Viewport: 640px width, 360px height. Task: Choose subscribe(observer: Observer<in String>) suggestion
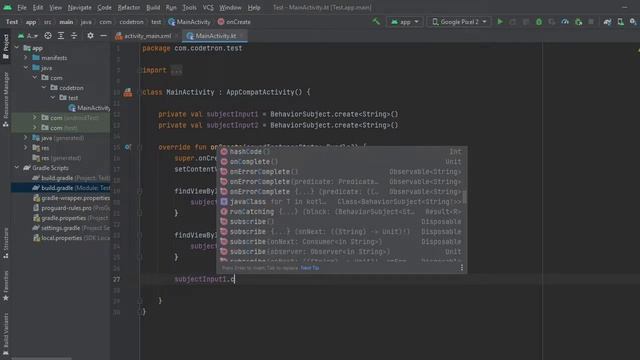pos(341,251)
